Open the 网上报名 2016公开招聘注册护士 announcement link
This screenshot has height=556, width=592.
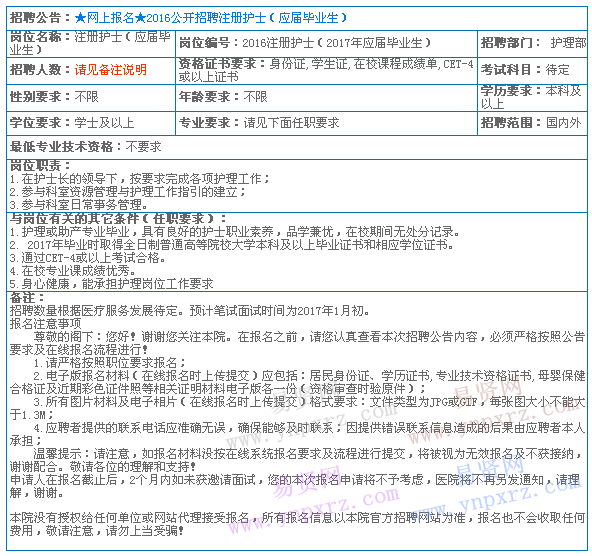(210, 18)
